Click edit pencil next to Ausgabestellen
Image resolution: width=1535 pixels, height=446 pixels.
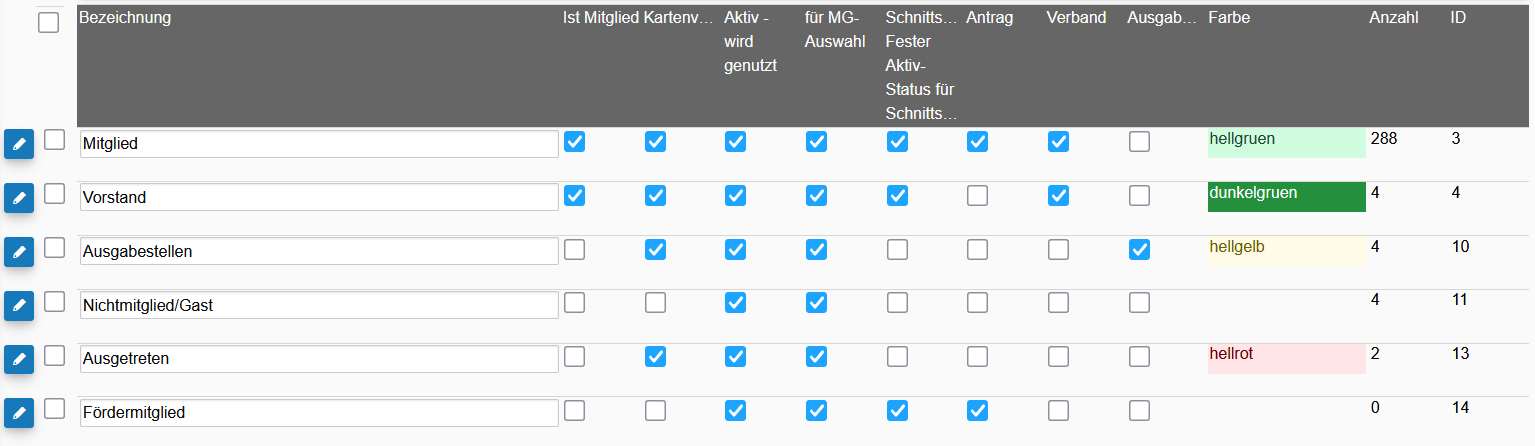[19, 252]
